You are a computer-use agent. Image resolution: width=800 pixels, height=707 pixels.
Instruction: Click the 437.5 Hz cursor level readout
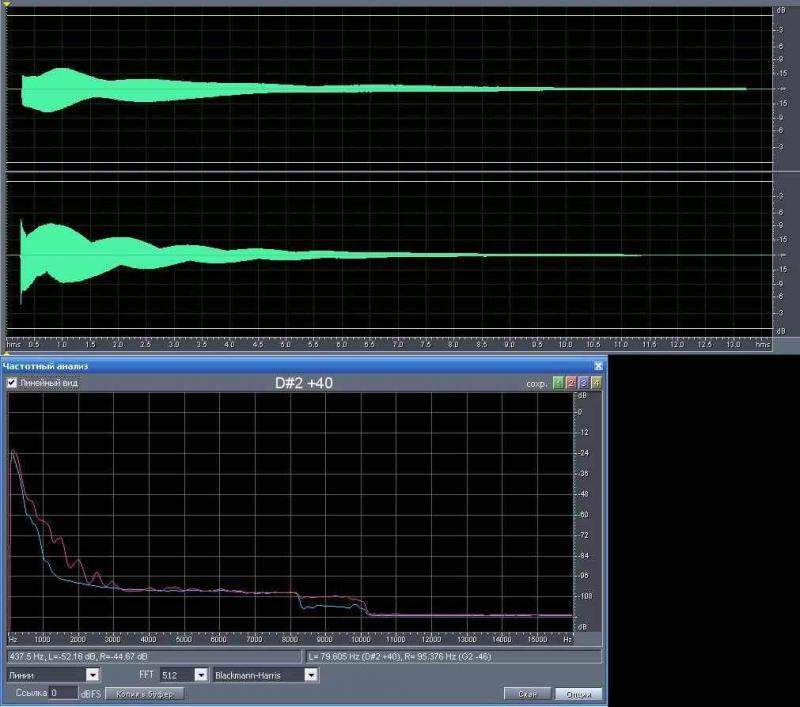154,656
